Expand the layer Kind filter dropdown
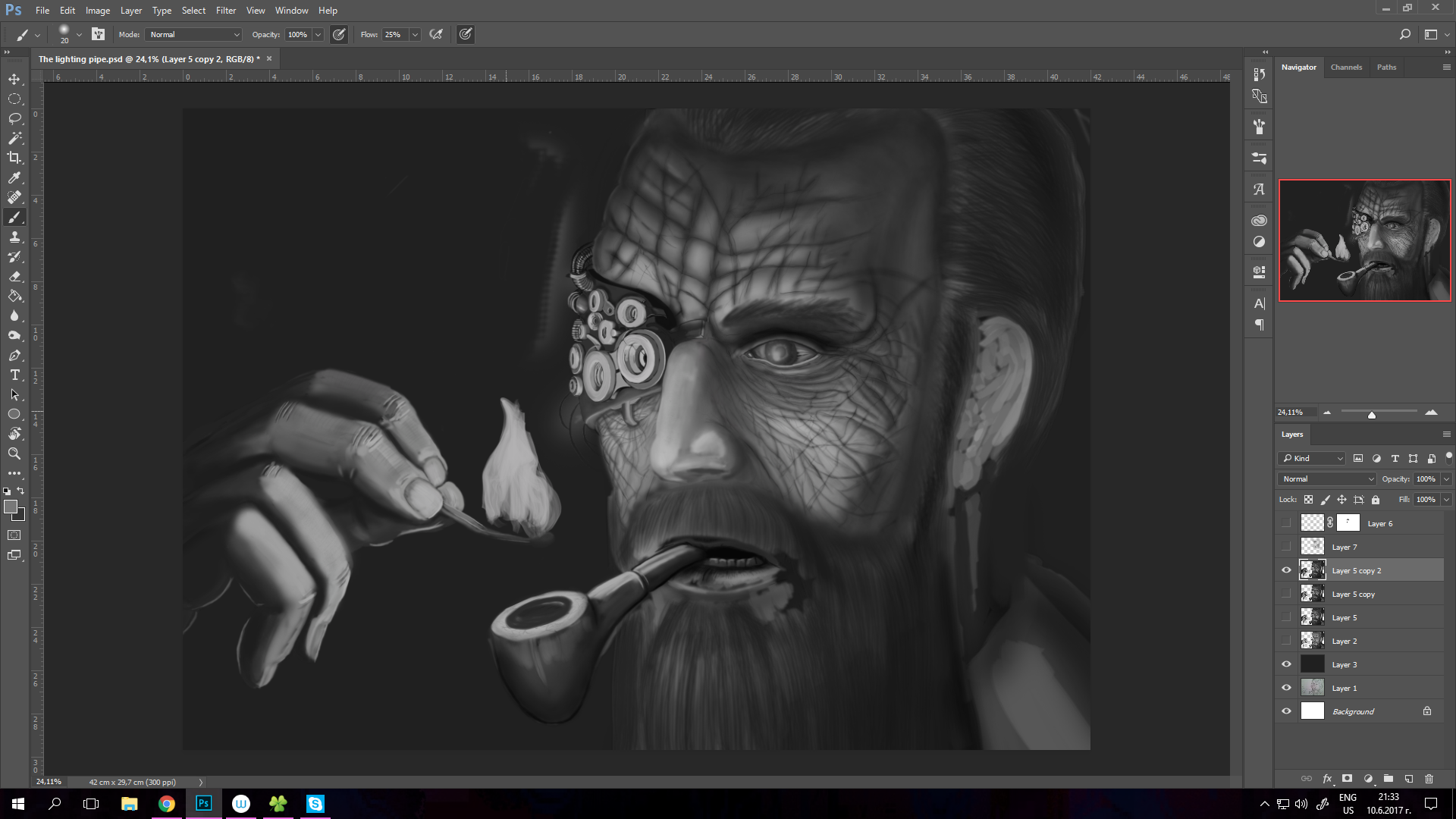 tap(1313, 459)
